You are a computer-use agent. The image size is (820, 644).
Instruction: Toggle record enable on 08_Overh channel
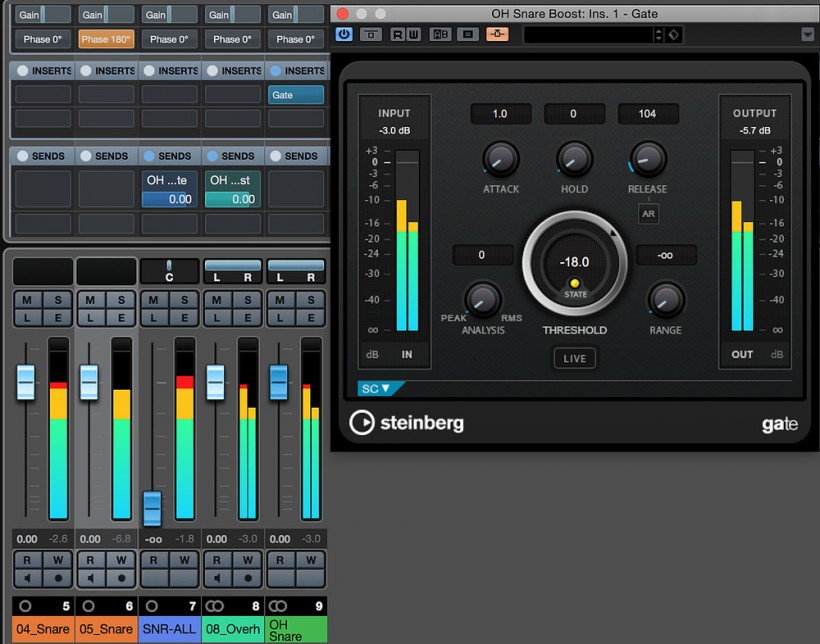pos(247,578)
